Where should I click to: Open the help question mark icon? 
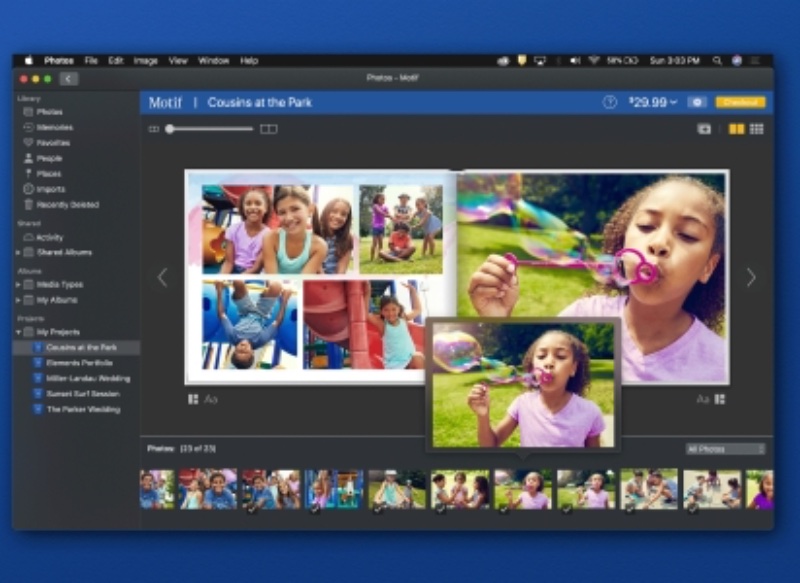609,102
